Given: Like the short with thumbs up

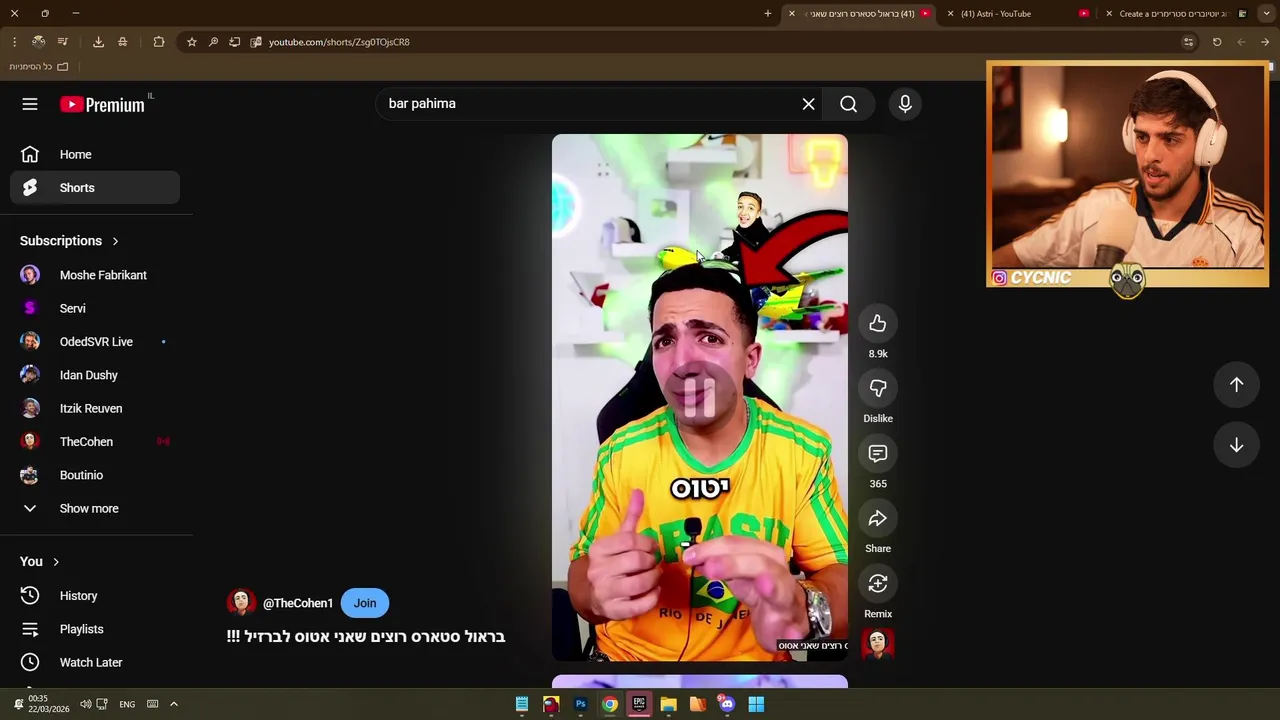Looking at the screenshot, I should coord(878,324).
